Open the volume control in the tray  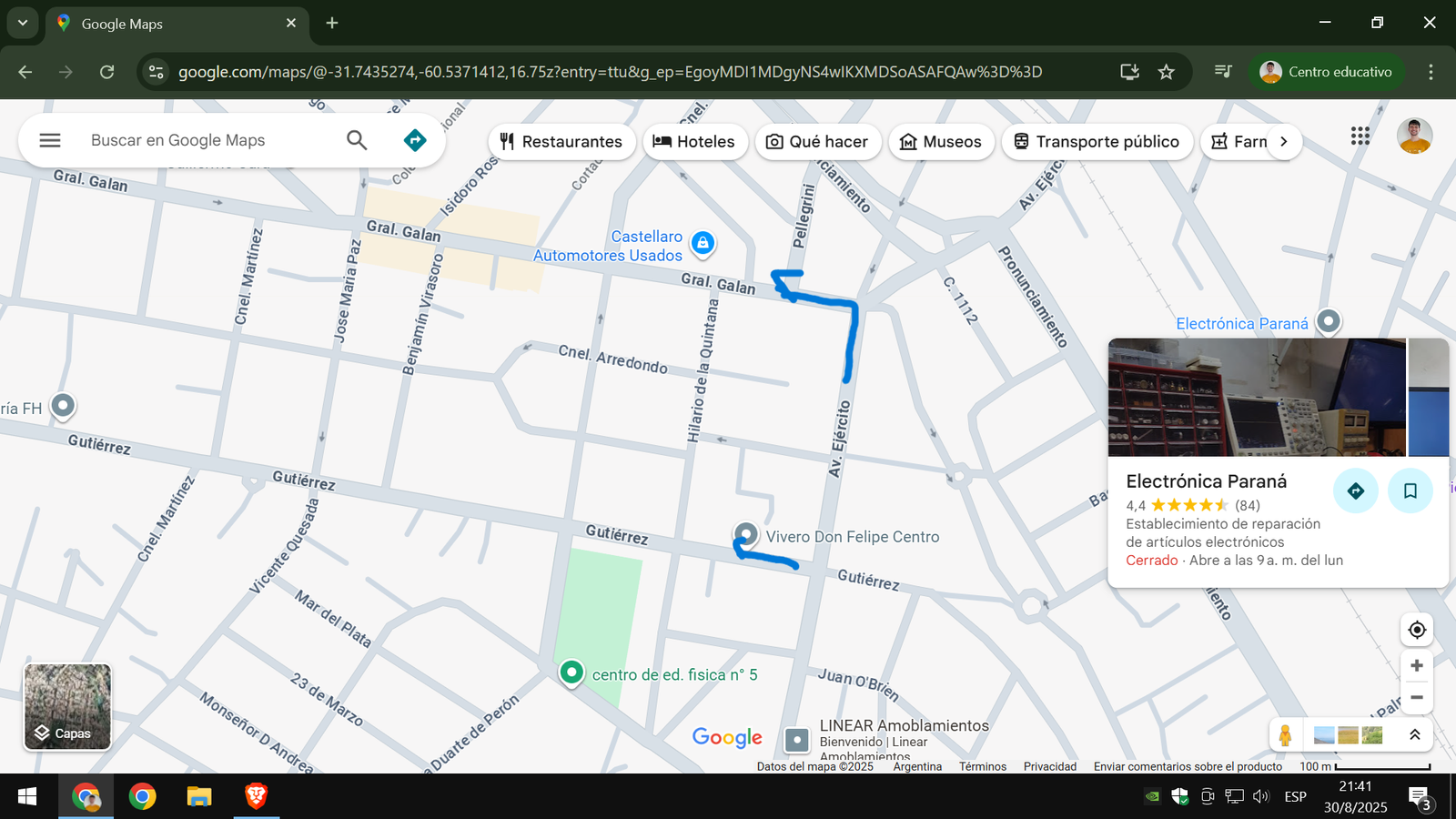click(x=1260, y=796)
